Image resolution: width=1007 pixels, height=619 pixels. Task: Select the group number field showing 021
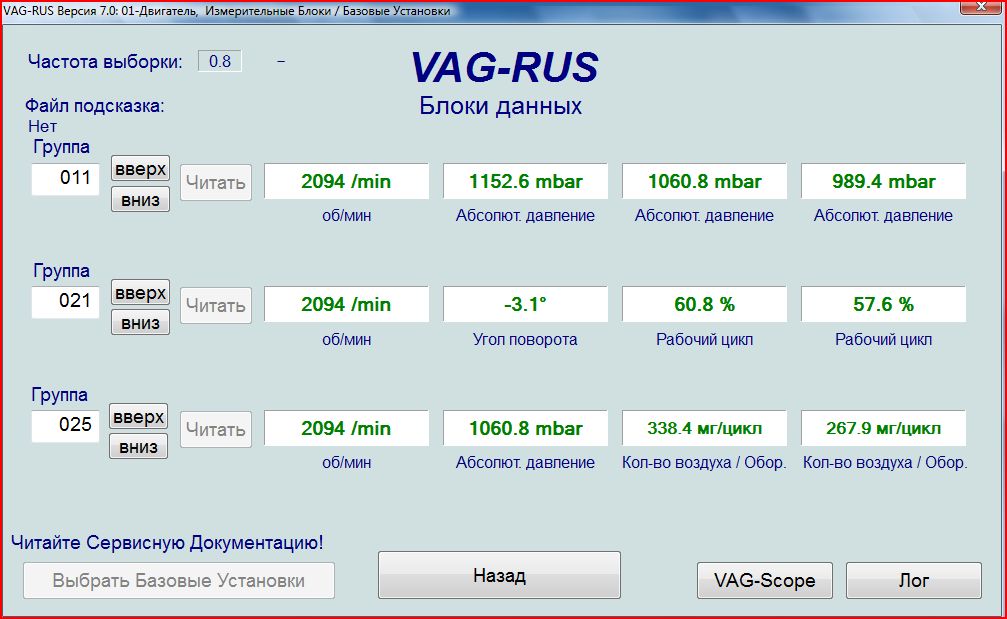[x=66, y=301]
